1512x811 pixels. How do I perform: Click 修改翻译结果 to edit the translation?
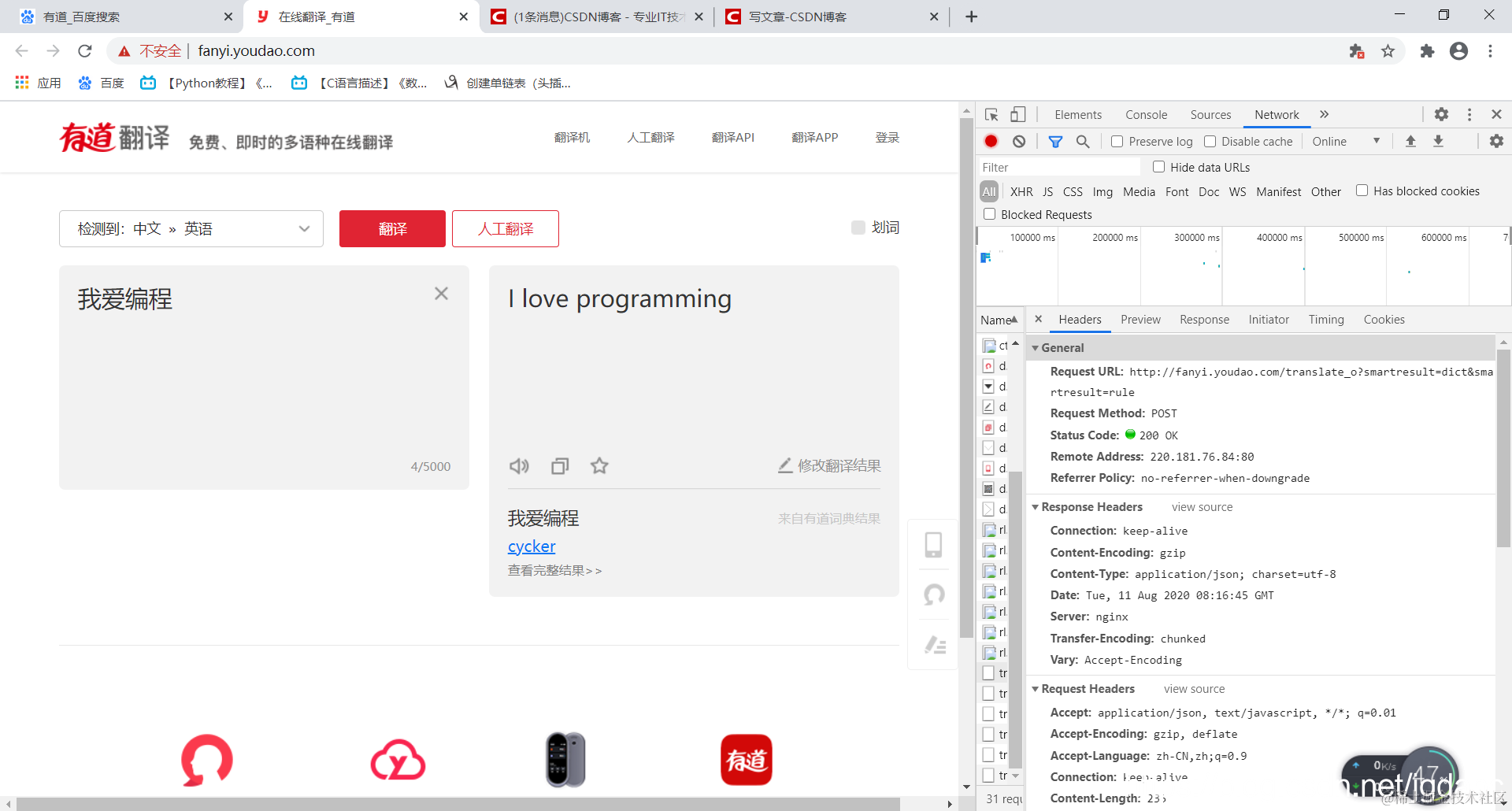[829, 466]
